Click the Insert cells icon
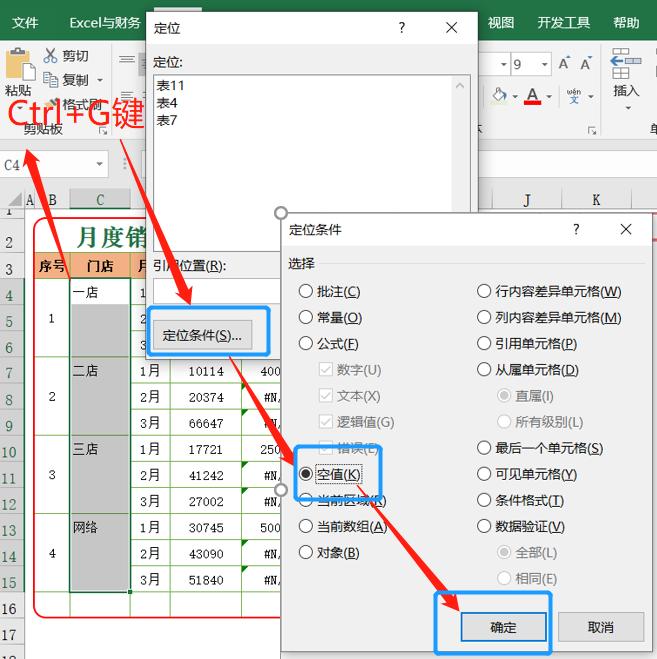This screenshot has width=657, height=659. pyautogui.click(x=626, y=63)
